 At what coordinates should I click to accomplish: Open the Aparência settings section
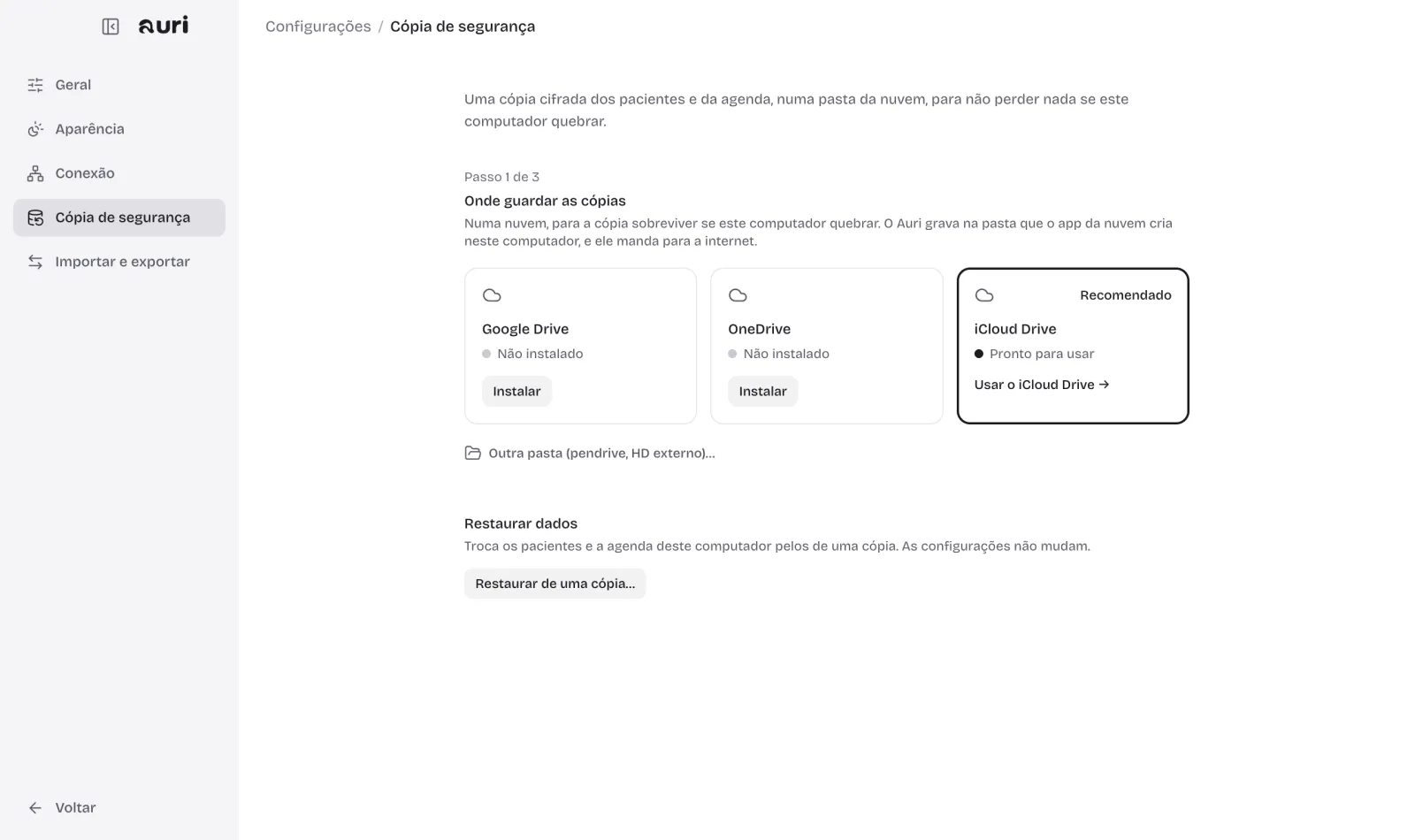[119, 129]
